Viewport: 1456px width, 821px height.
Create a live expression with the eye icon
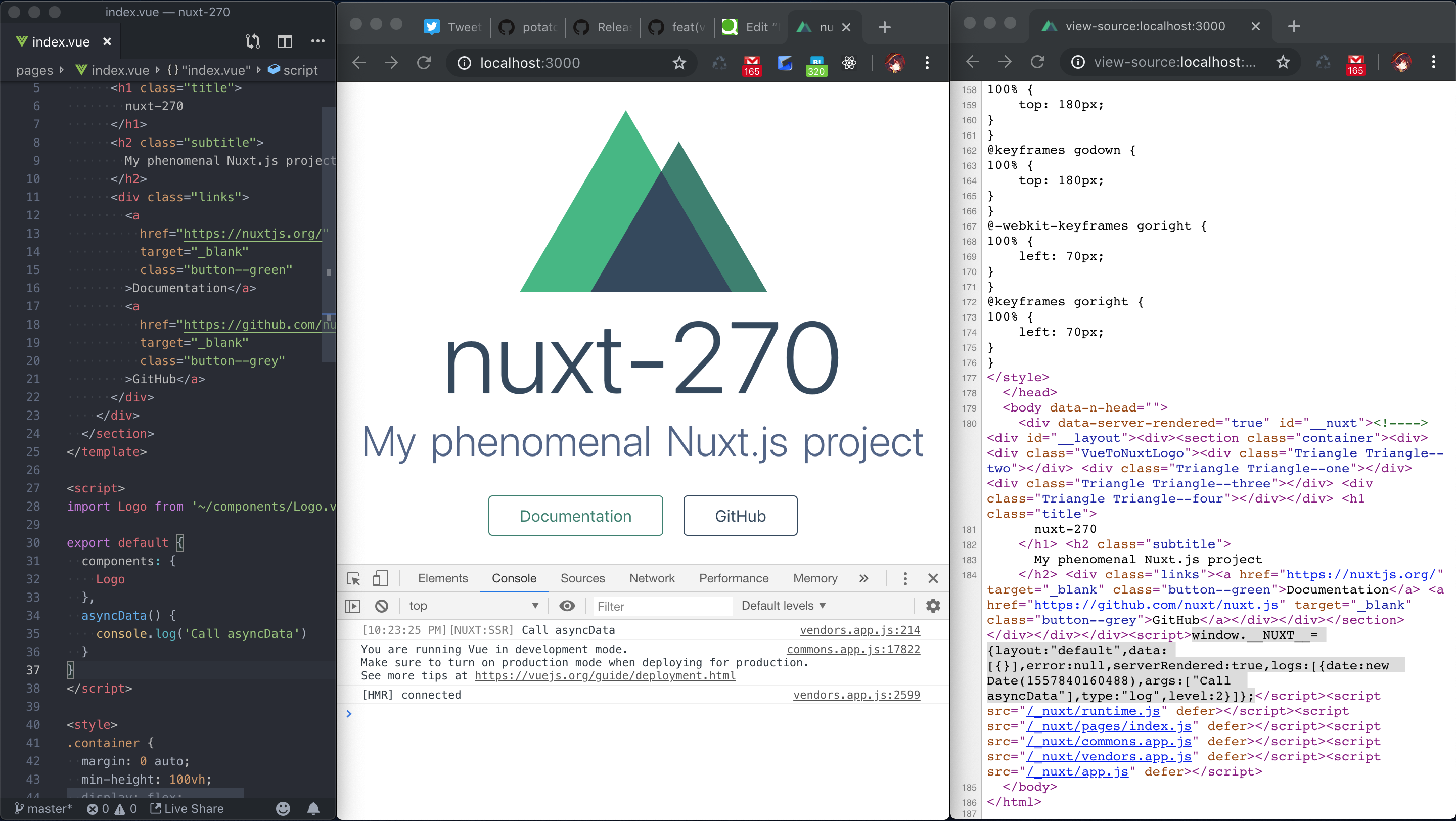567,605
